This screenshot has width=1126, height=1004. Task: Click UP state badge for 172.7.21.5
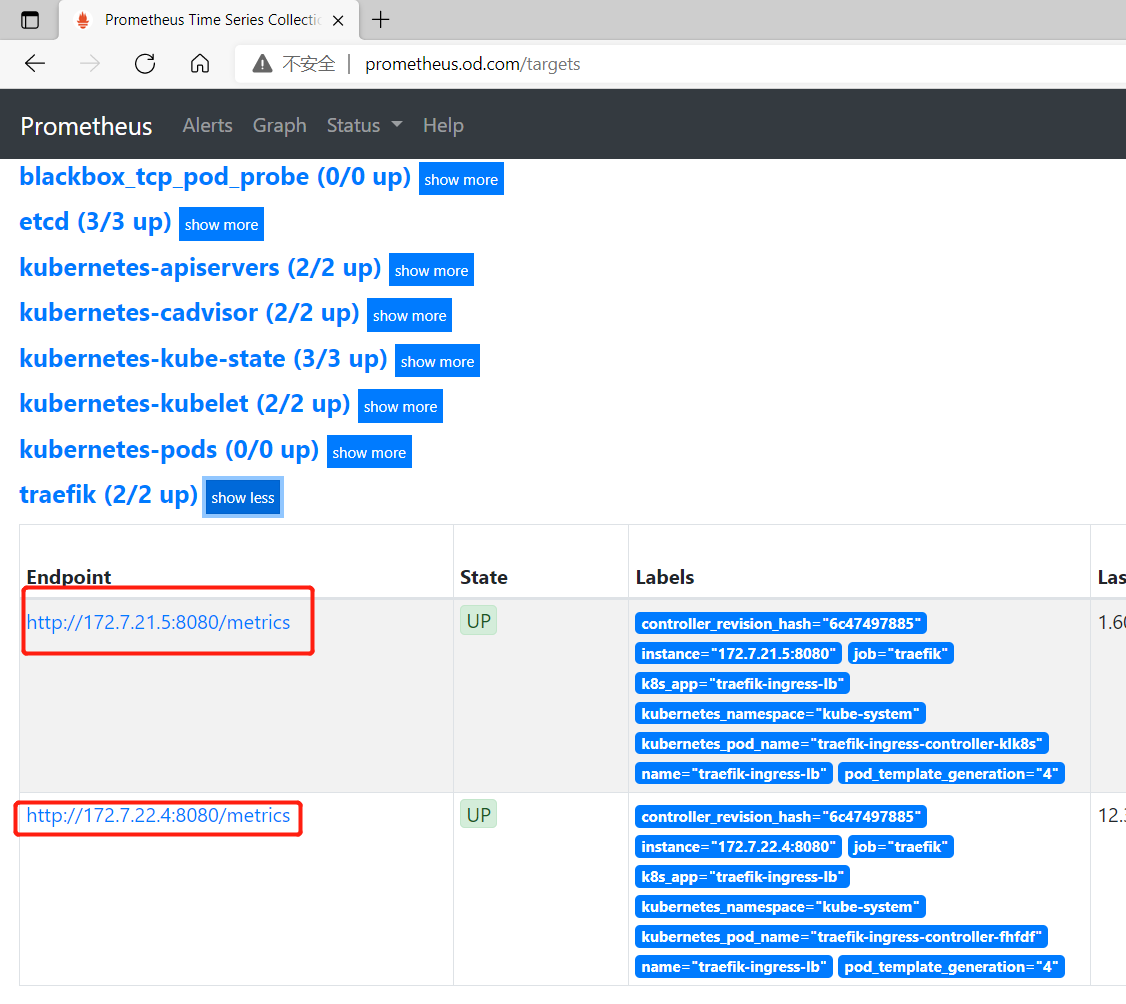pos(478,620)
